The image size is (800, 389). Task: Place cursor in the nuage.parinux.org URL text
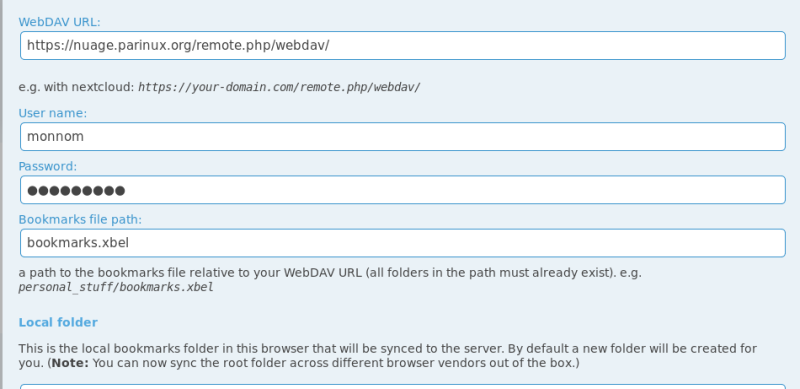tap(178, 45)
